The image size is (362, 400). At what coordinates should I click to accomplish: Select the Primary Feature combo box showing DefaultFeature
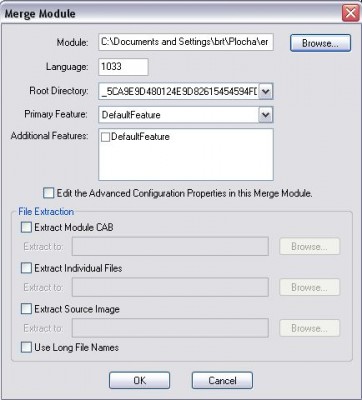coord(186,115)
